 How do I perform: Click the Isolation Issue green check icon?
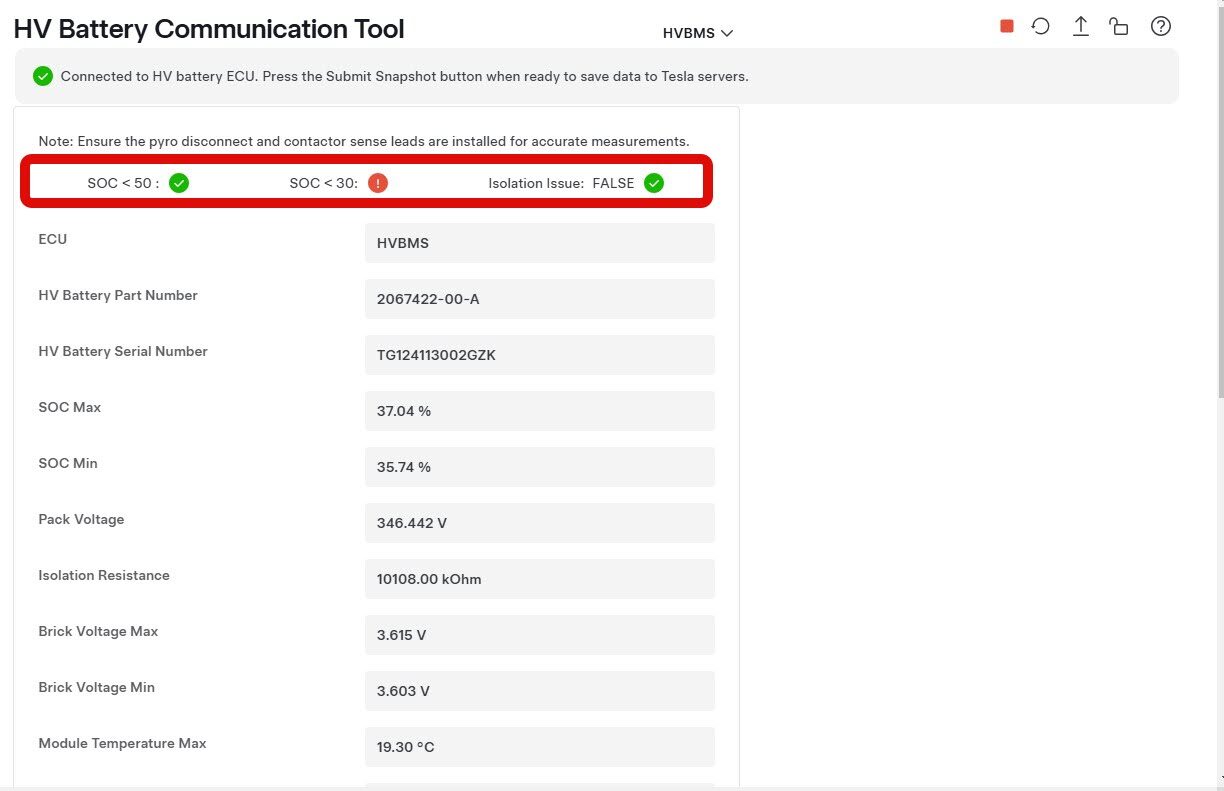(654, 183)
